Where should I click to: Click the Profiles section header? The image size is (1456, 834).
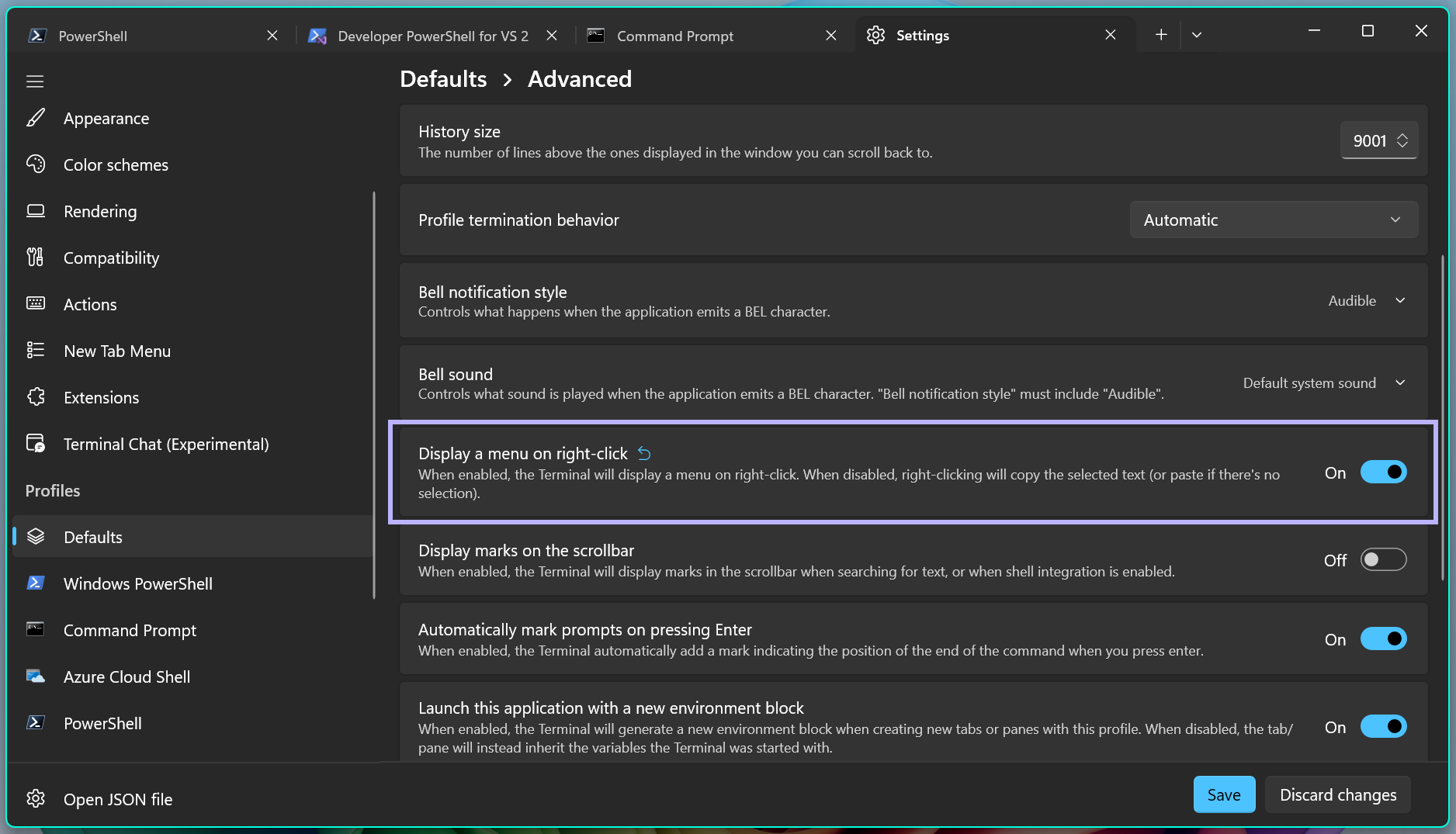point(53,490)
